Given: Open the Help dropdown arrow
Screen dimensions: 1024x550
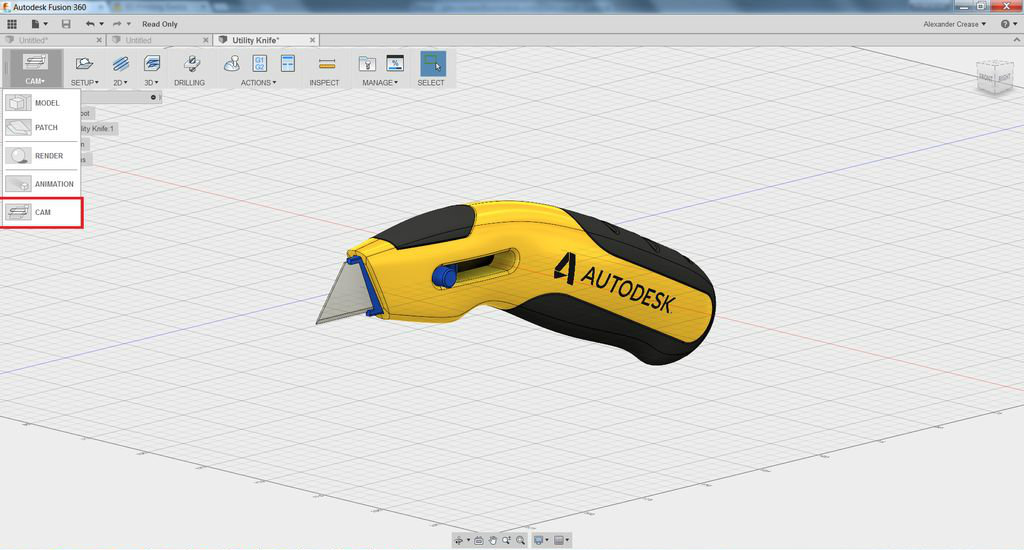Looking at the screenshot, I should 1015,24.
